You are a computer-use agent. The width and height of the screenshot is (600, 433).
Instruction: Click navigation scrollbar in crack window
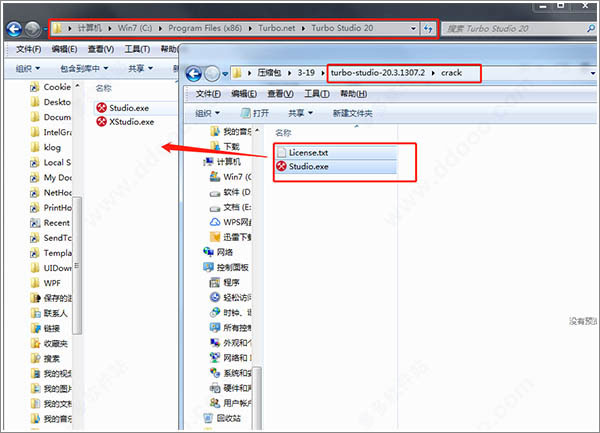[258, 398]
